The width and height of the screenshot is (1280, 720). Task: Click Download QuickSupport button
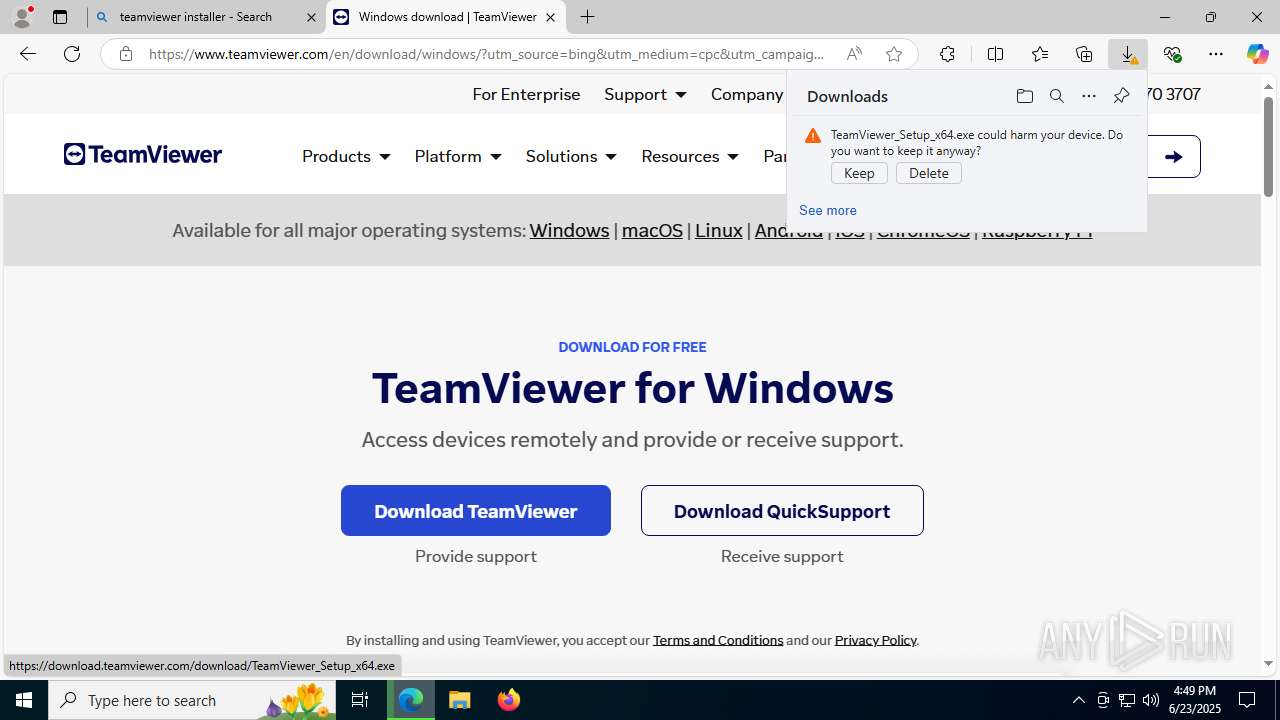pyautogui.click(x=782, y=511)
